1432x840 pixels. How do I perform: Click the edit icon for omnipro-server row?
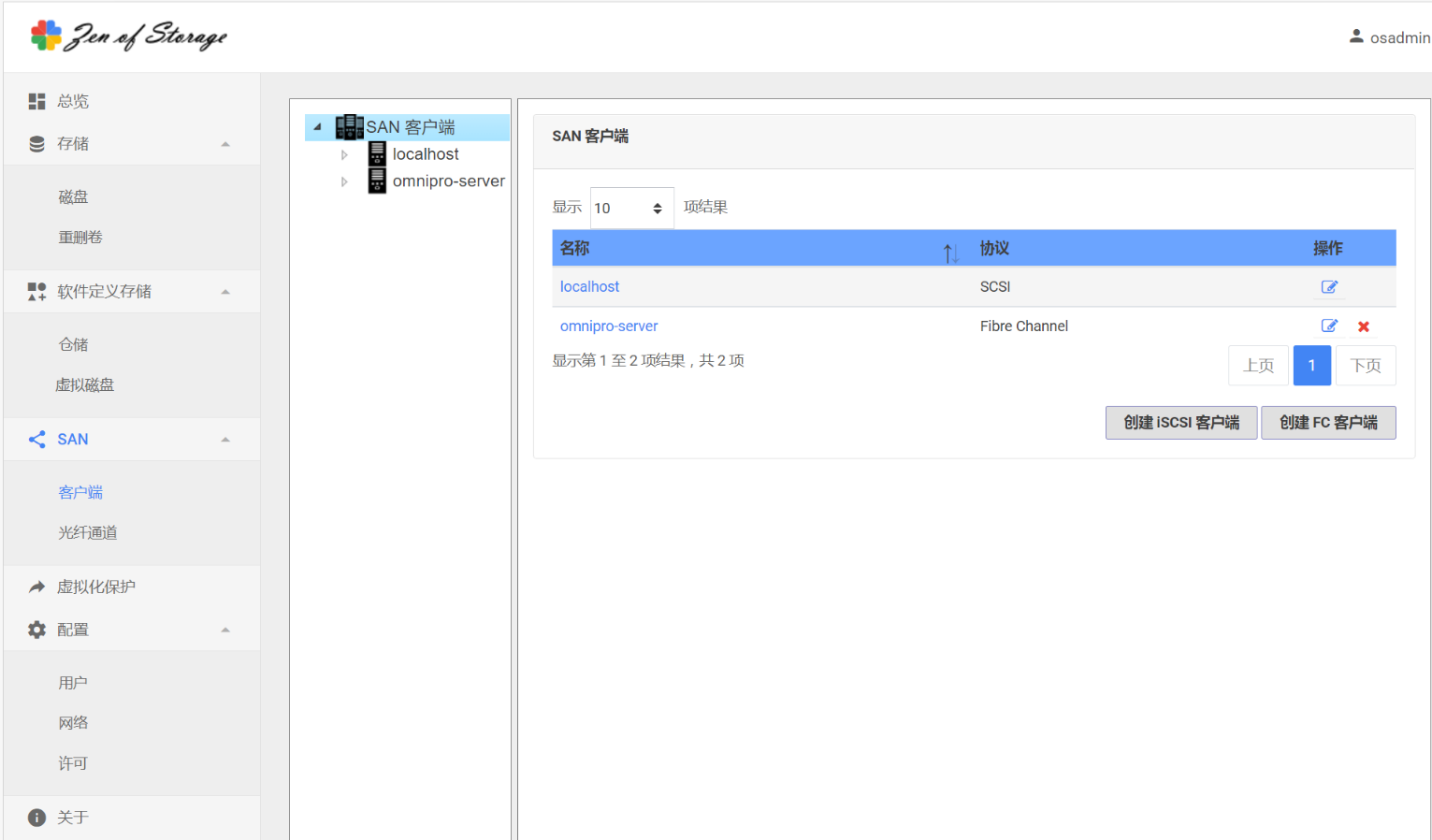1329,326
